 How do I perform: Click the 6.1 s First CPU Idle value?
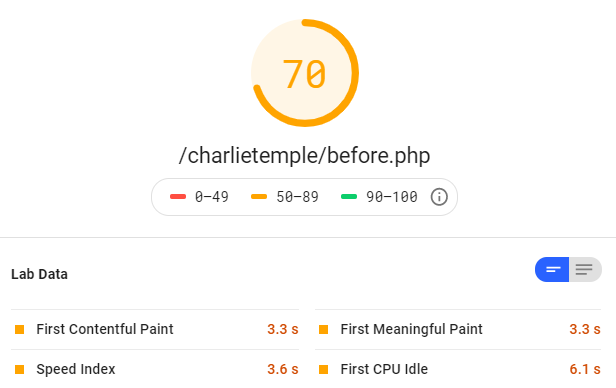(x=585, y=369)
